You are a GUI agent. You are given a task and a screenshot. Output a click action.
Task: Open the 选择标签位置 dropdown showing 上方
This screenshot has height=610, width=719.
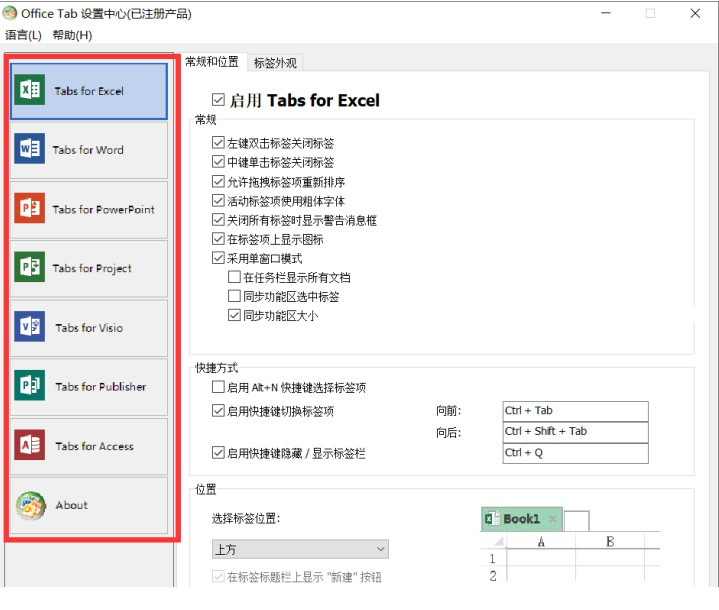click(x=300, y=549)
